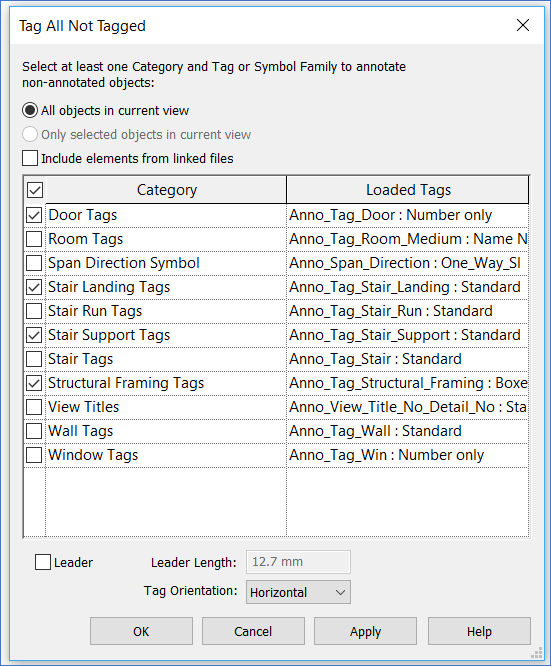Open loaded tag Anno_Tag_Stair : Standard

[x=407, y=359]
